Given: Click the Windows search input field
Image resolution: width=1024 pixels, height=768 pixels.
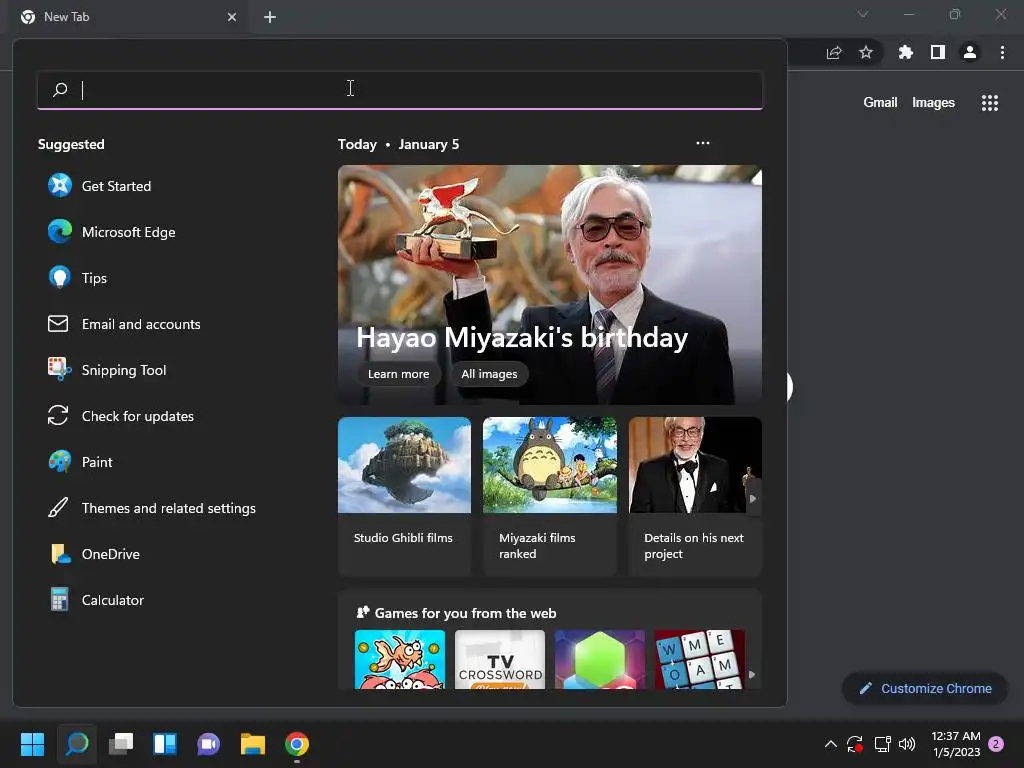Looking at the screenshot, I should [400, 89].
